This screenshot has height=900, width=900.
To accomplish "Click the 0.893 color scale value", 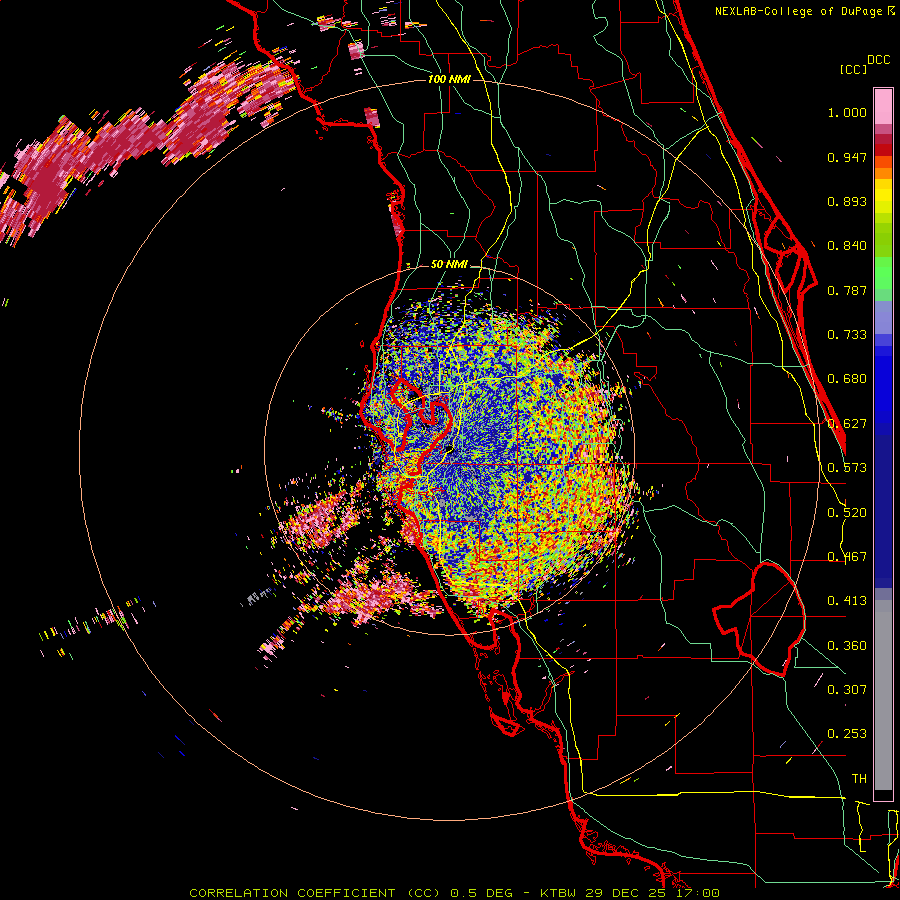I will (x=847, y=201).
